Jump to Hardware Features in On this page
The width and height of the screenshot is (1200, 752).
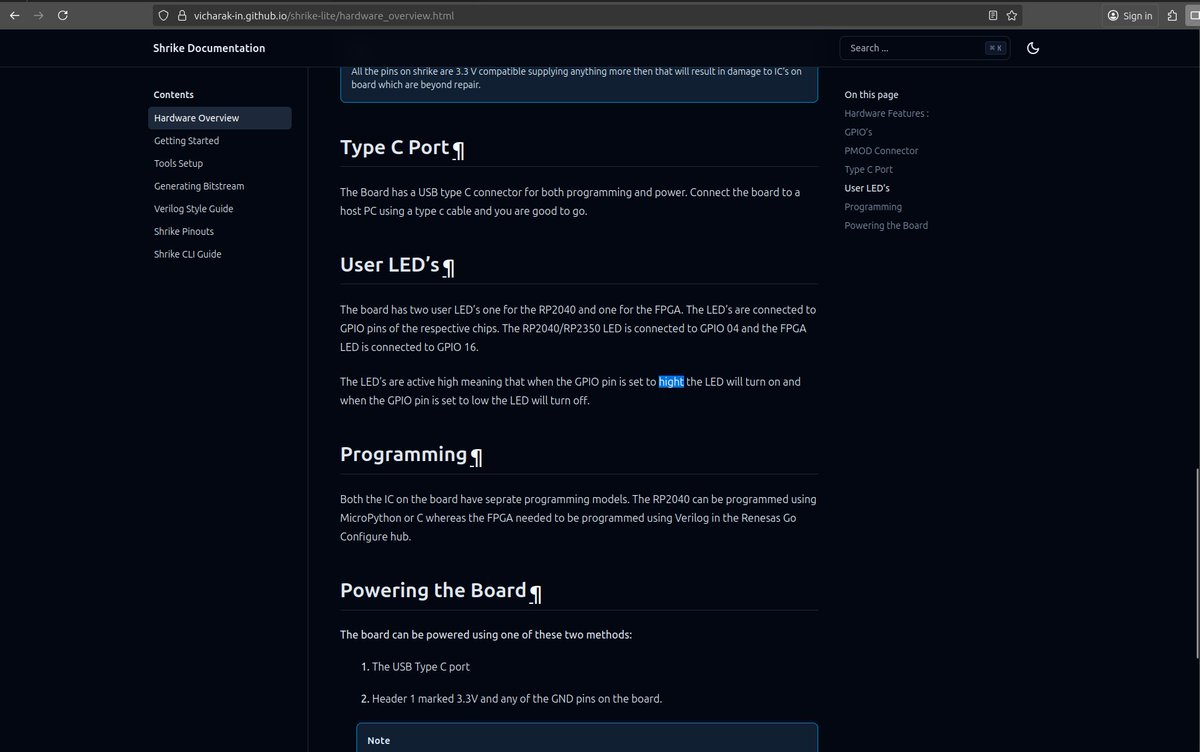[886, 113]
